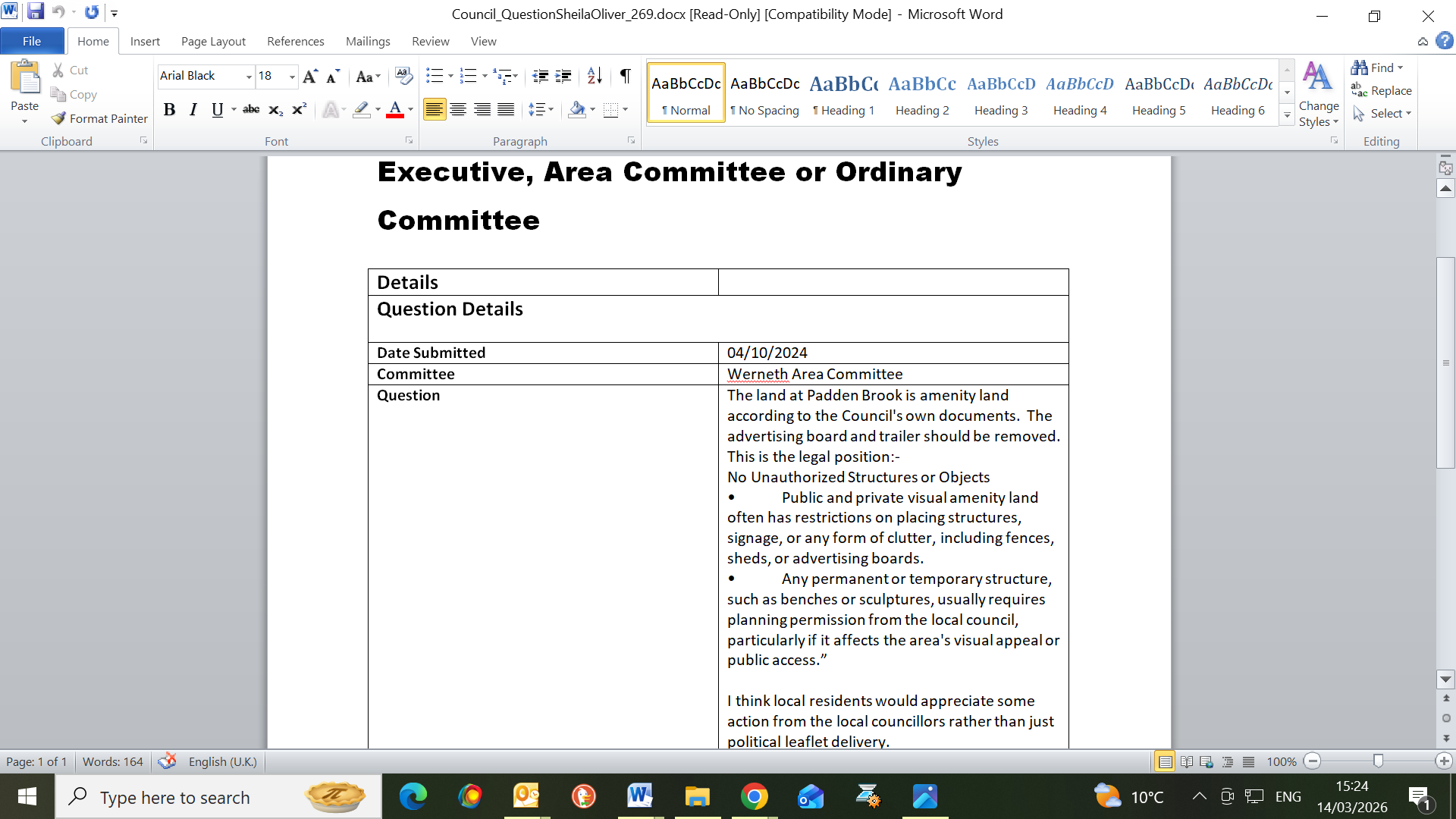This screenshot has height=819, width=1456.
Task: Click the Increase Indent icon
Action: (x=563, y=76)
